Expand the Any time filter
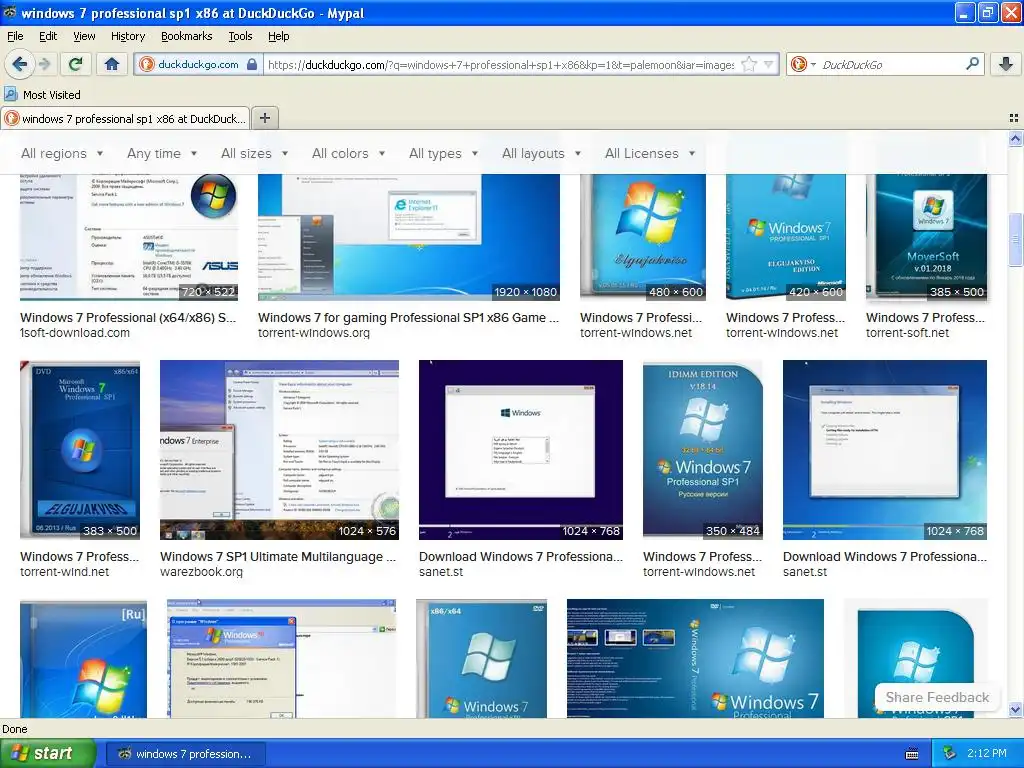 click(162, 153)
